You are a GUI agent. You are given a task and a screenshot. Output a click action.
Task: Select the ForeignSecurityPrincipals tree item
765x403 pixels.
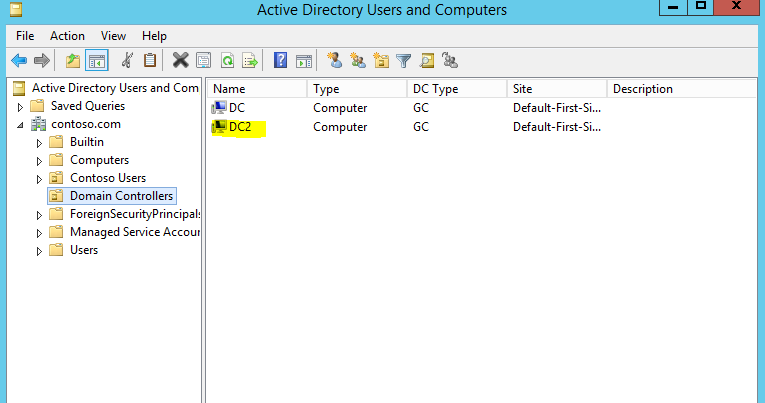pos(135,214)
